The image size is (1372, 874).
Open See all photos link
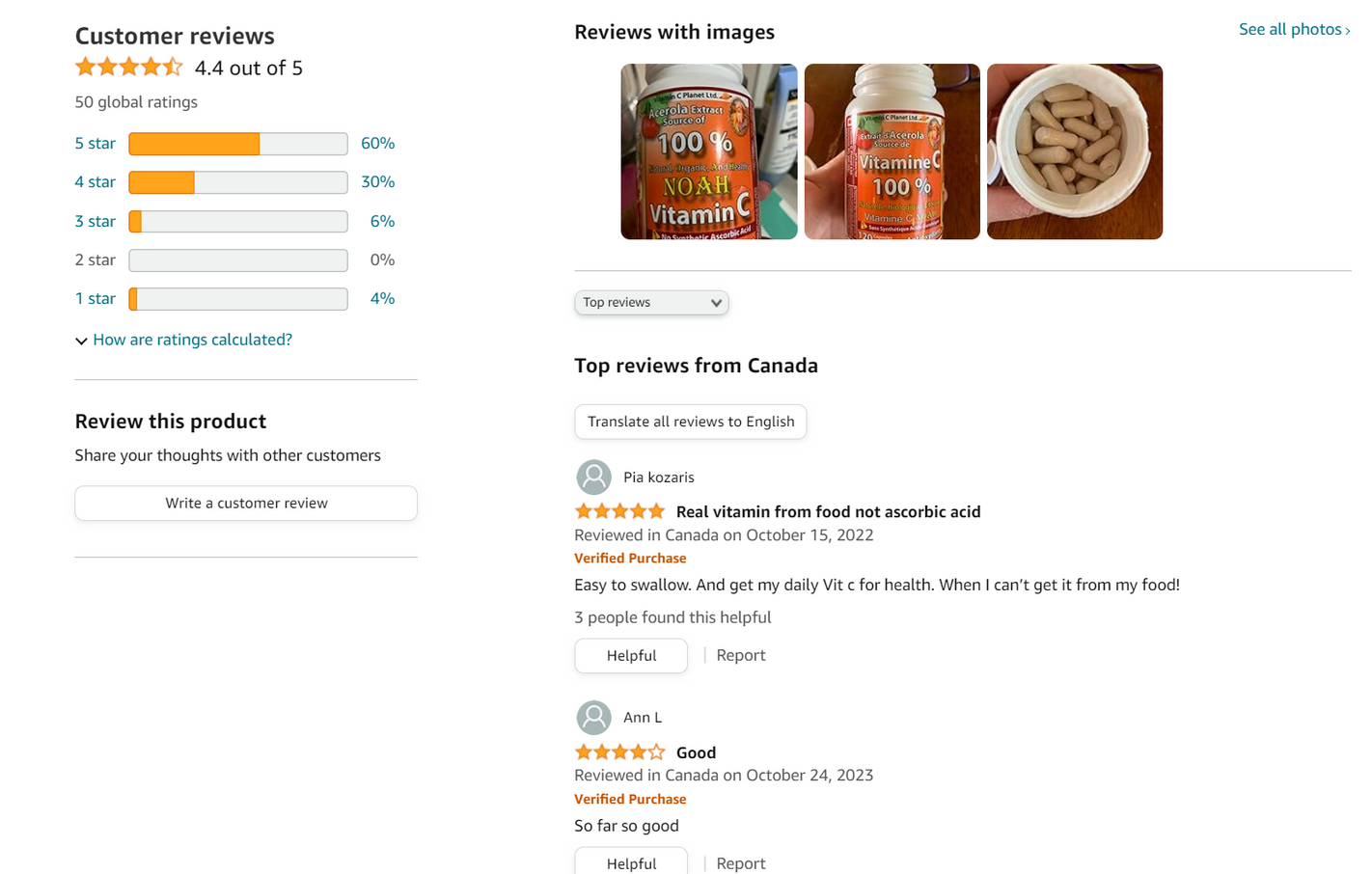(x=1293, y=30)
